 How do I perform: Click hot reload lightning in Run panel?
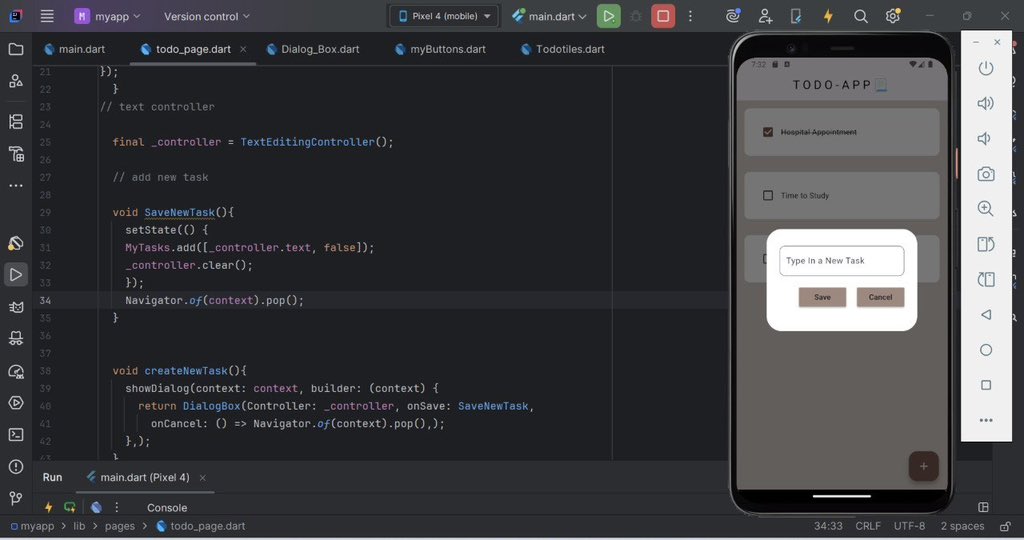(48, 507)
